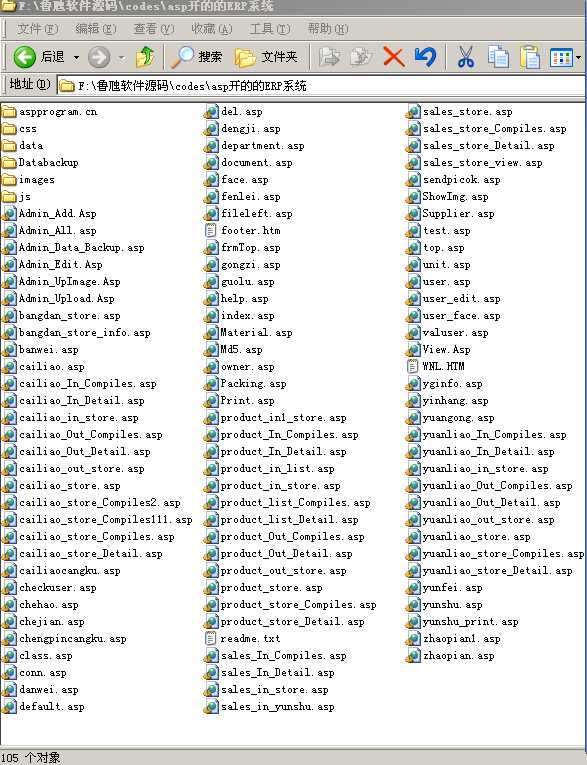The image size is (587, 765).
Task: Select file yuanliao_Out_Compiles.asp
Action: point(489,485)
